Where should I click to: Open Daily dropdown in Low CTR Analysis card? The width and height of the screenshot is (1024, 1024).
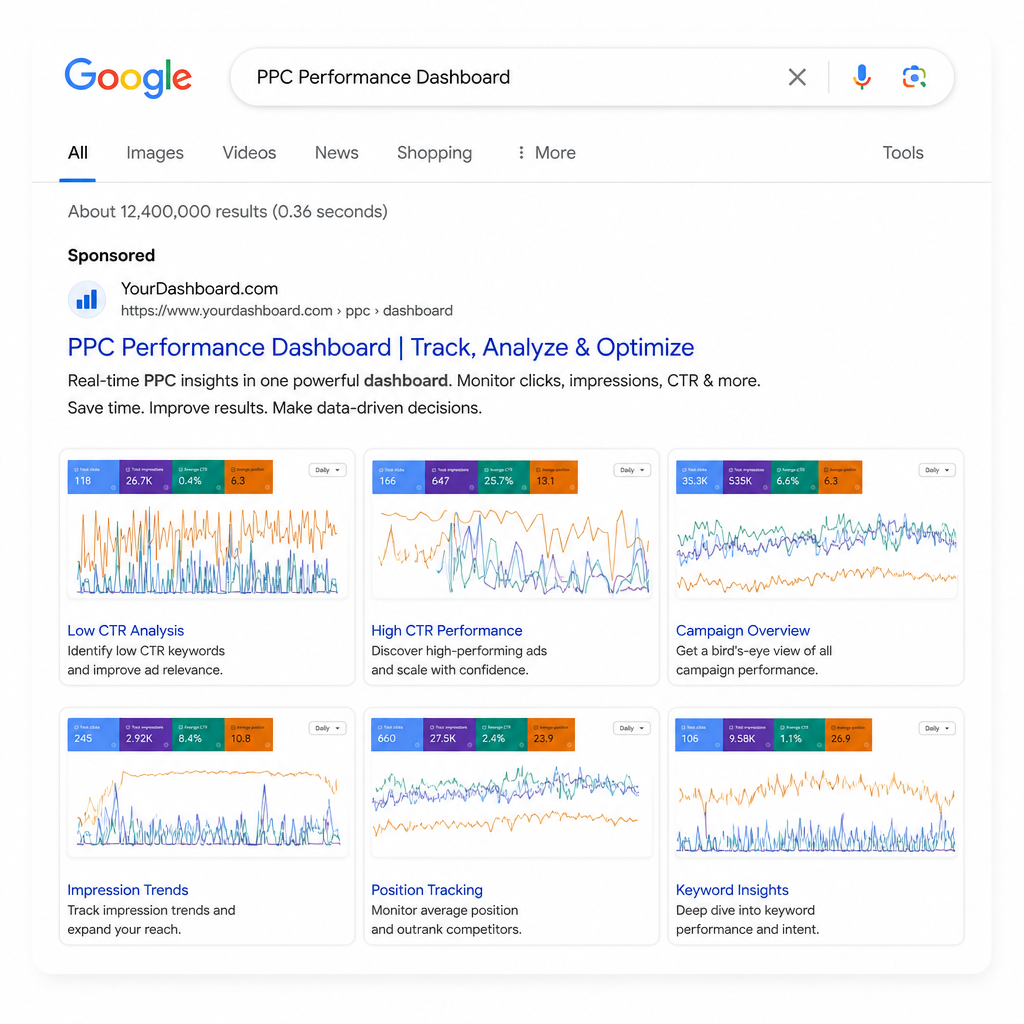pyautogui.click(x=327, y=470)
